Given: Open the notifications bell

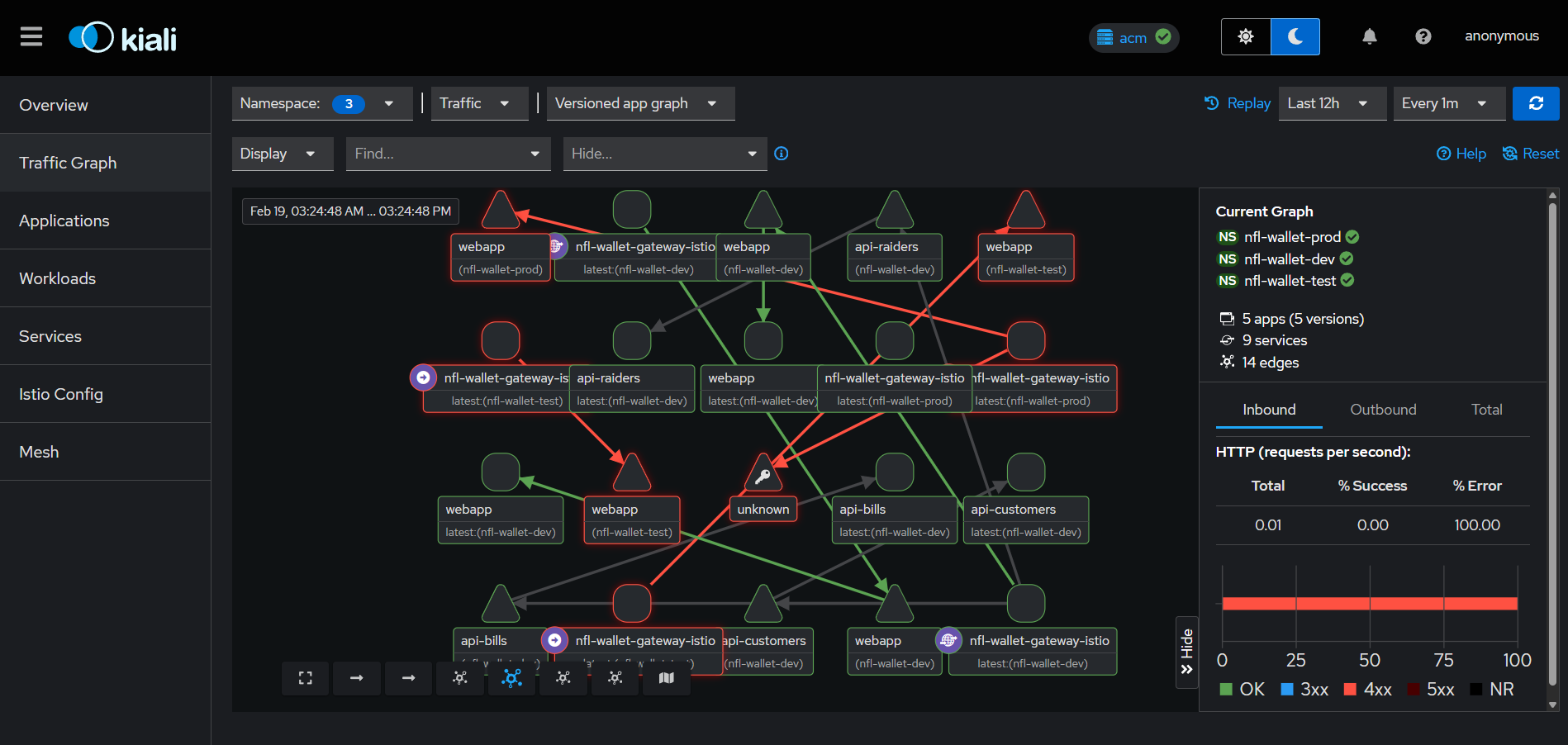Looking at the screenshot, I should (1369, 36).
